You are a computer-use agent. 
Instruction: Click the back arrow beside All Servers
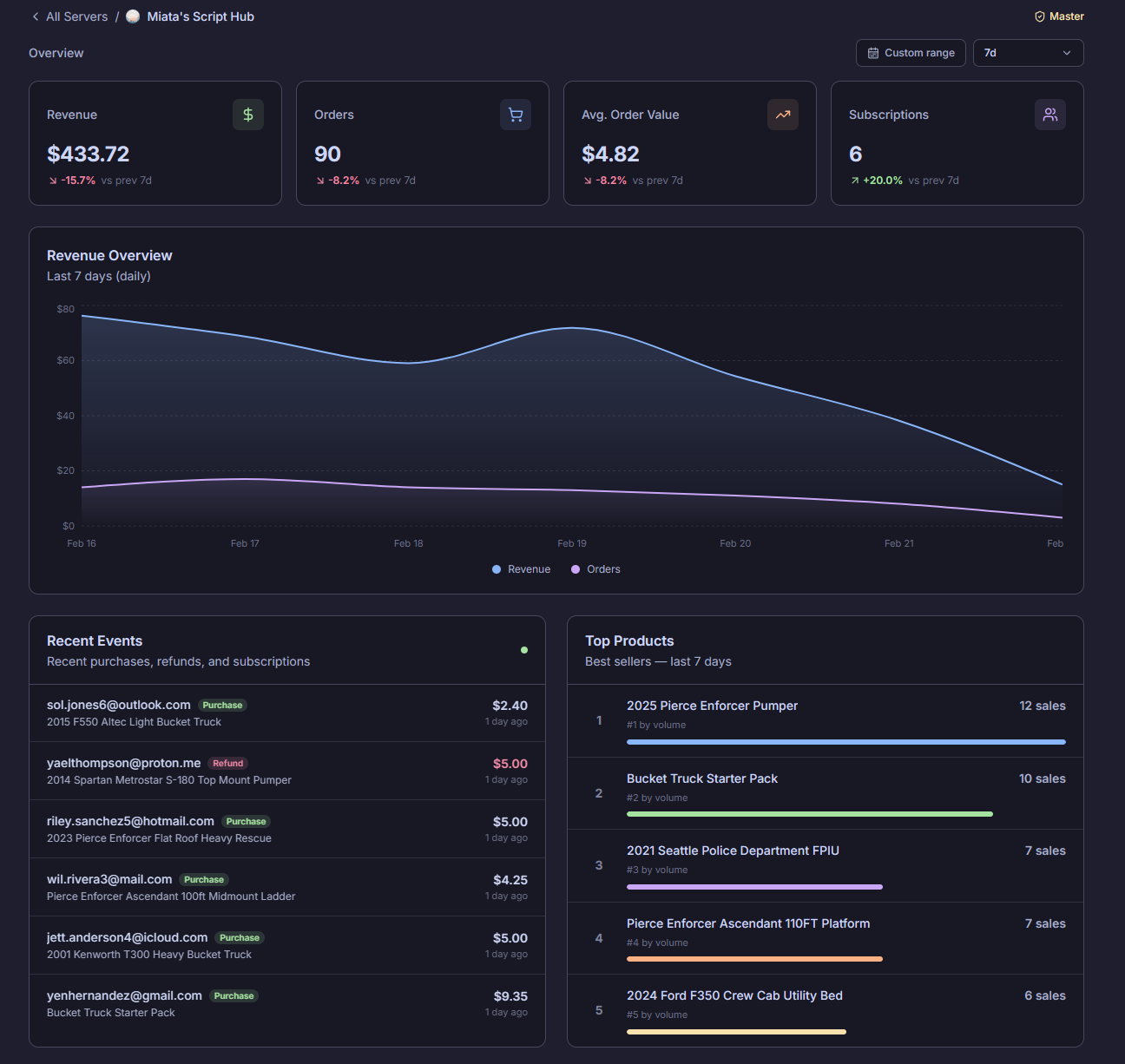coord(35,16)
